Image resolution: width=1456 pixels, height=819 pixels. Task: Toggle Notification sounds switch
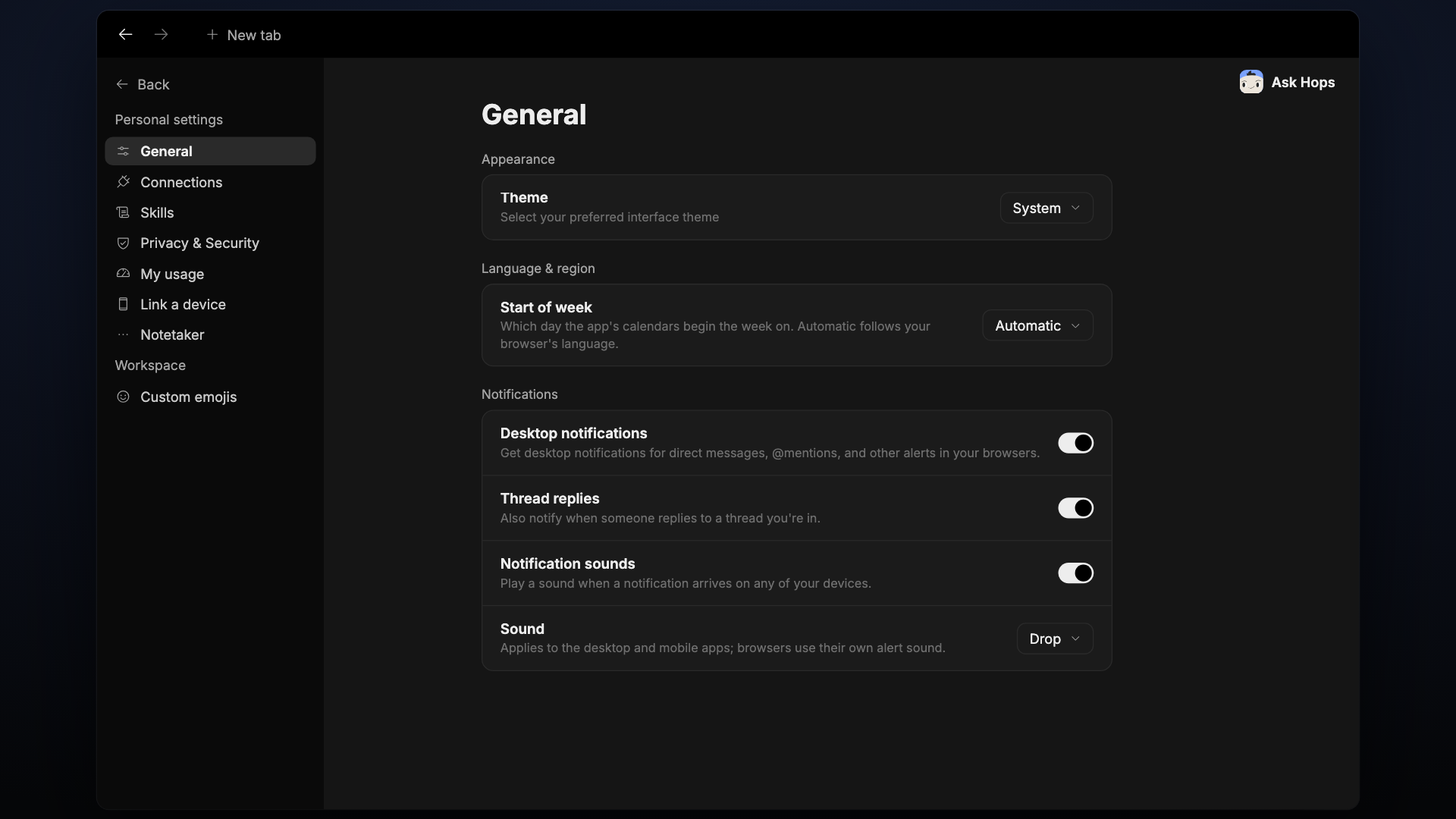(x=1075, y=573)
